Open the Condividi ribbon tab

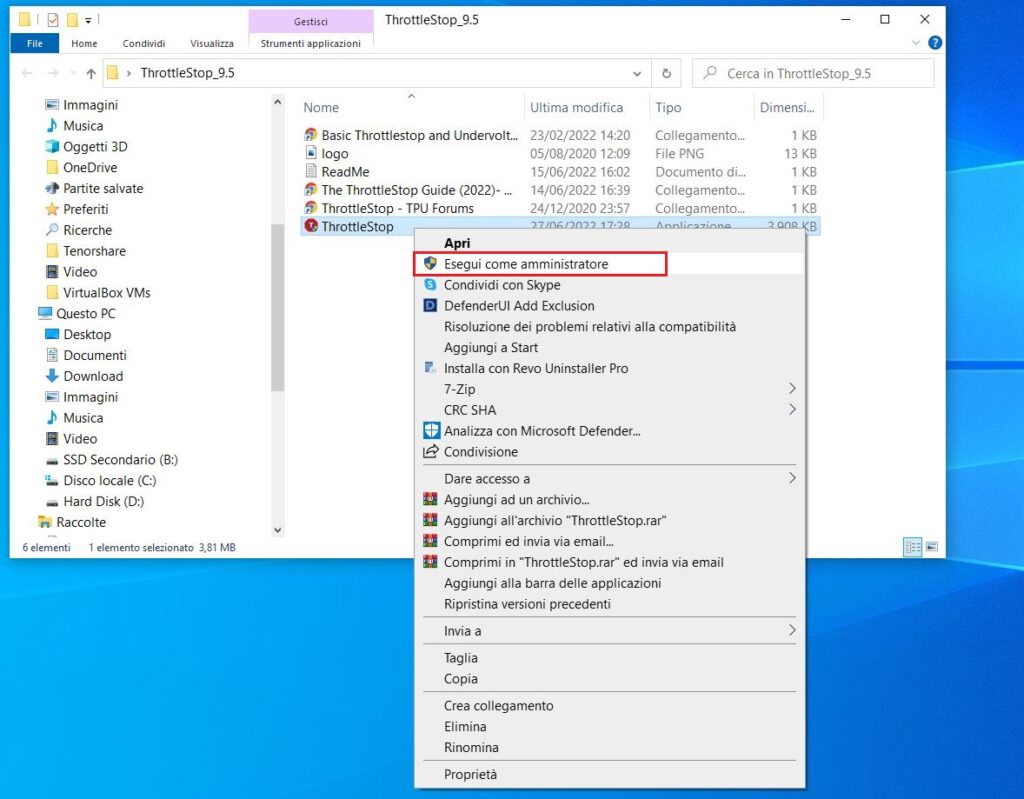[x=144, y=43]
